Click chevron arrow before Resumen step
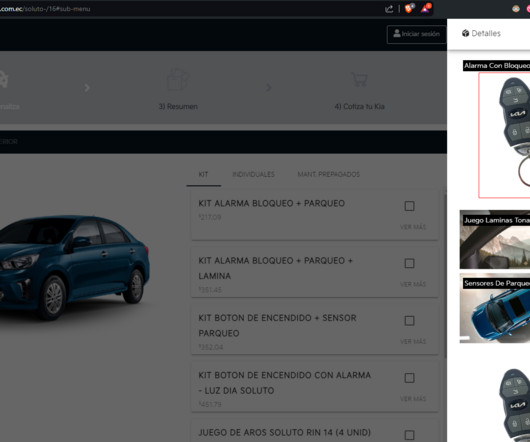Screen dimensions: 530x442 [87, 88]
